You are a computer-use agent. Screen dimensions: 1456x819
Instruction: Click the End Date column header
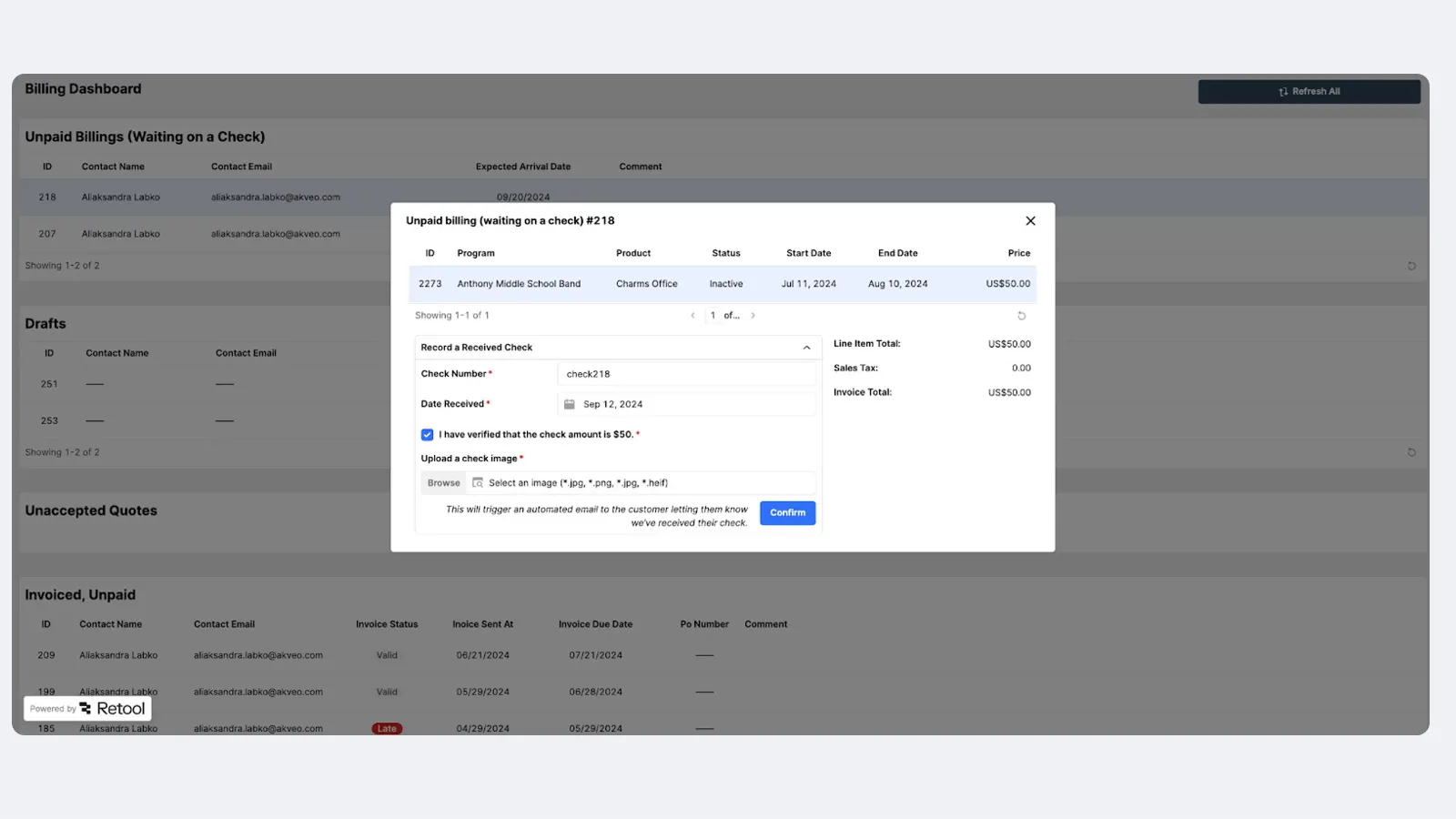tap(897, 253)
